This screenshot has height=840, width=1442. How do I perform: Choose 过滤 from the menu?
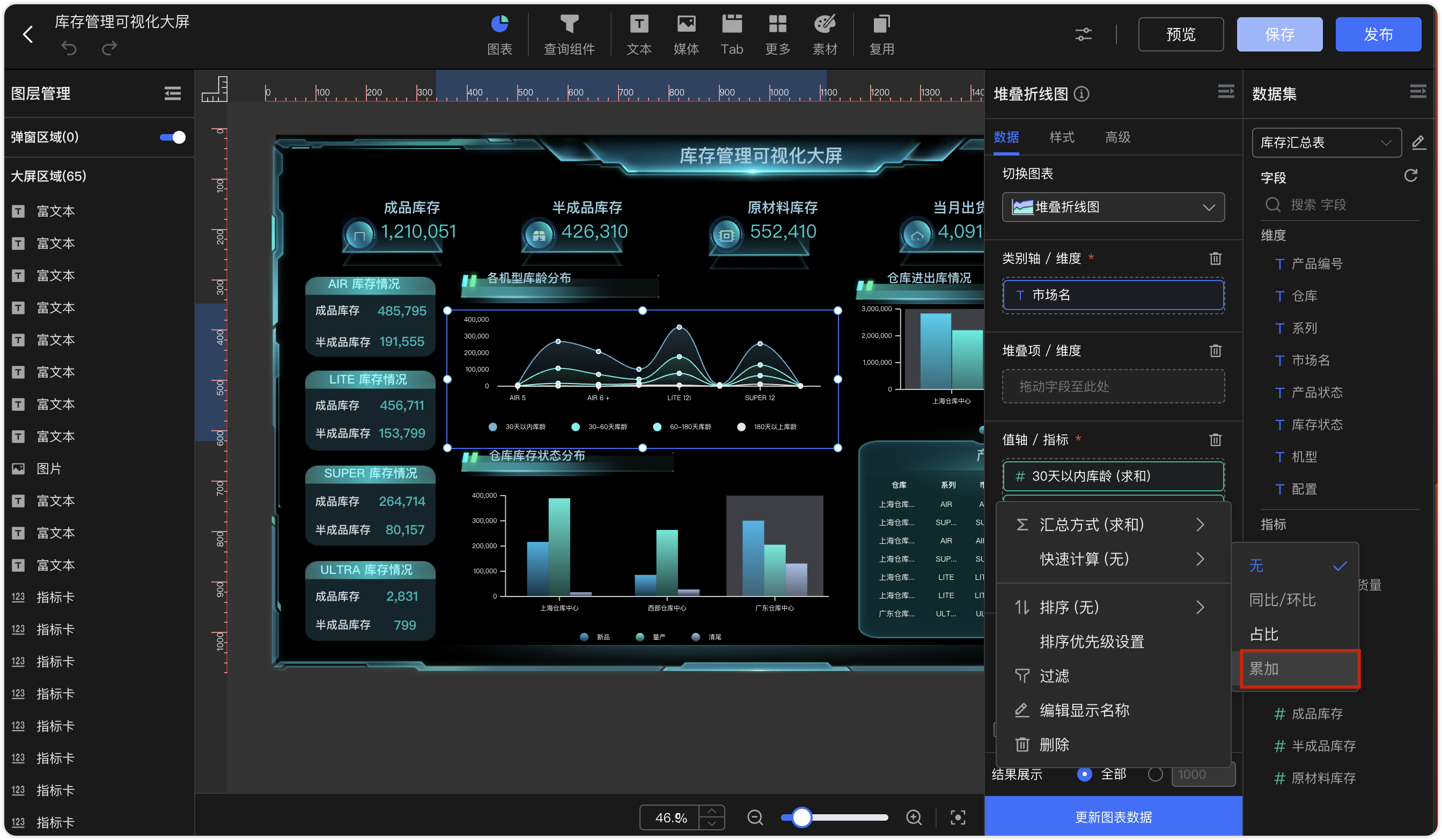point(1113,676)
